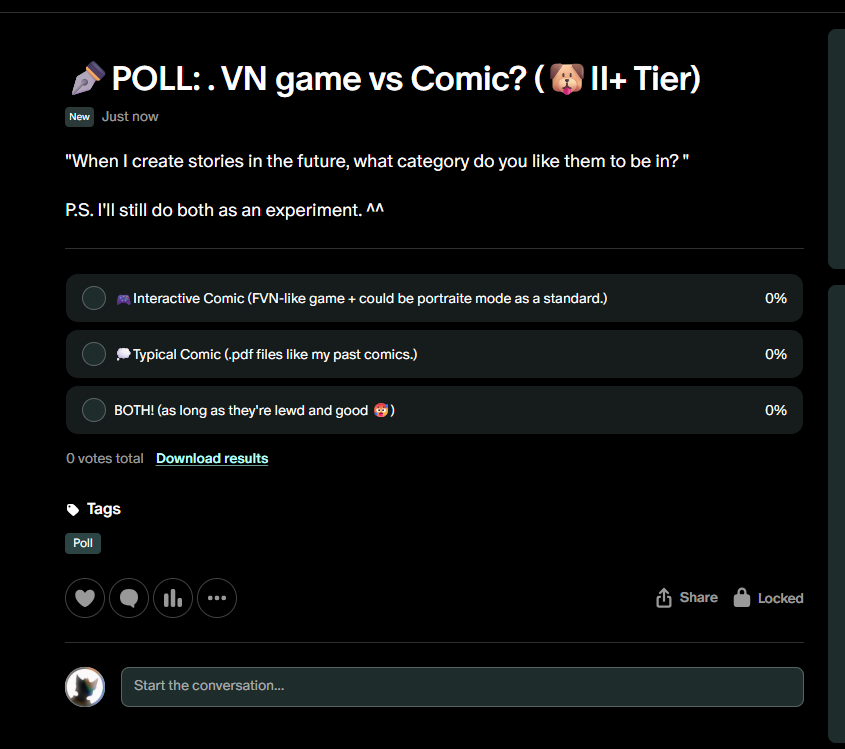Click the Locked status label

[780, 598]
